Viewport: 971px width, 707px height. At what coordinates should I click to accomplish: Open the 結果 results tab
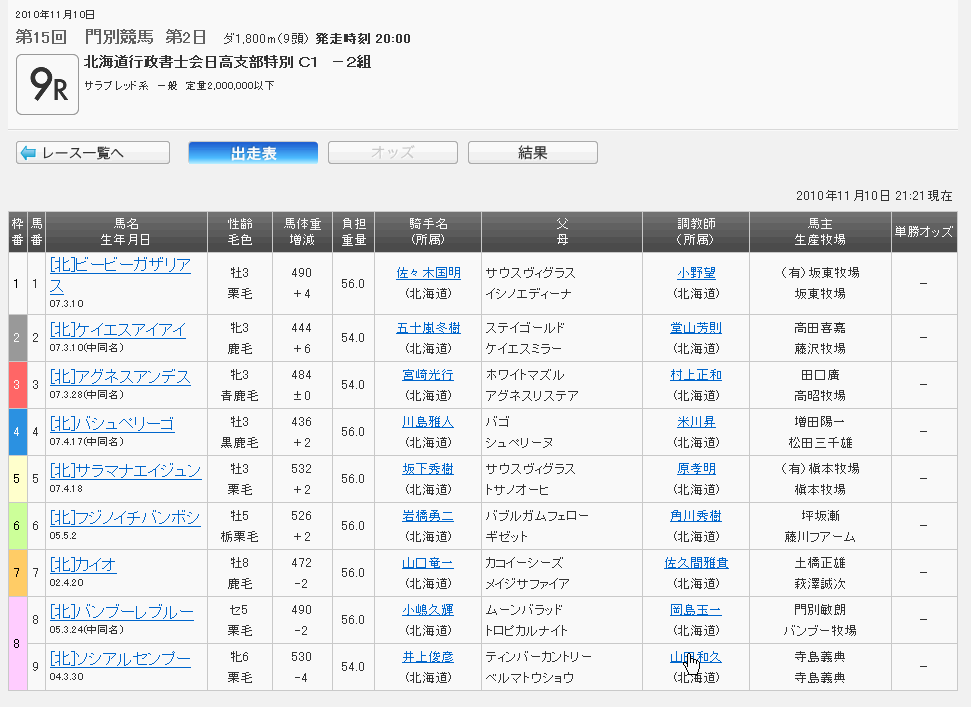pos(532,153)
